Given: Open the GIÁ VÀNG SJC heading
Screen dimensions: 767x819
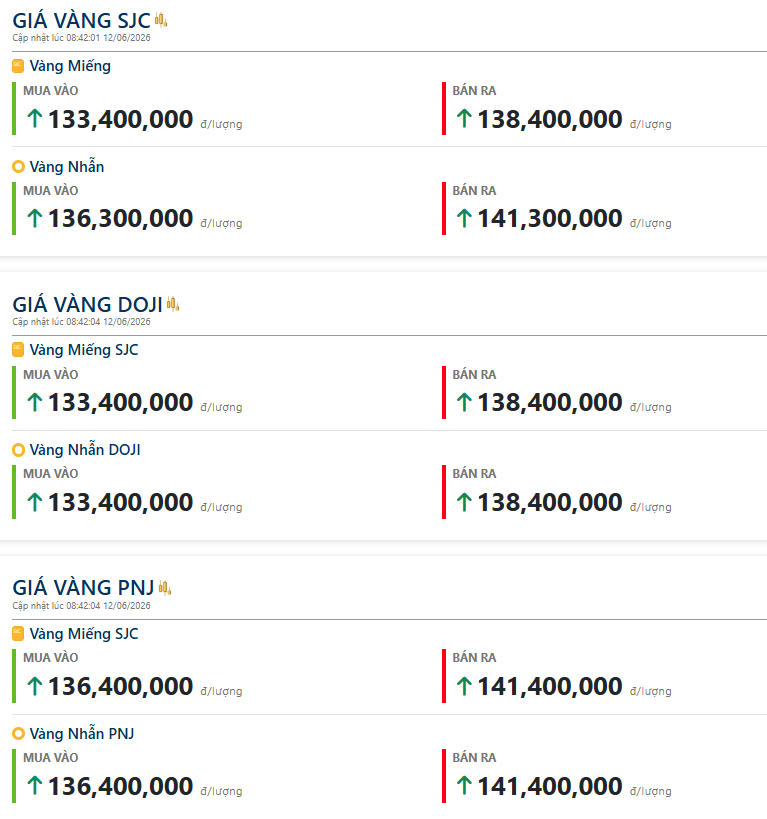Looking at the screenshot, I should tap(82, 20).
